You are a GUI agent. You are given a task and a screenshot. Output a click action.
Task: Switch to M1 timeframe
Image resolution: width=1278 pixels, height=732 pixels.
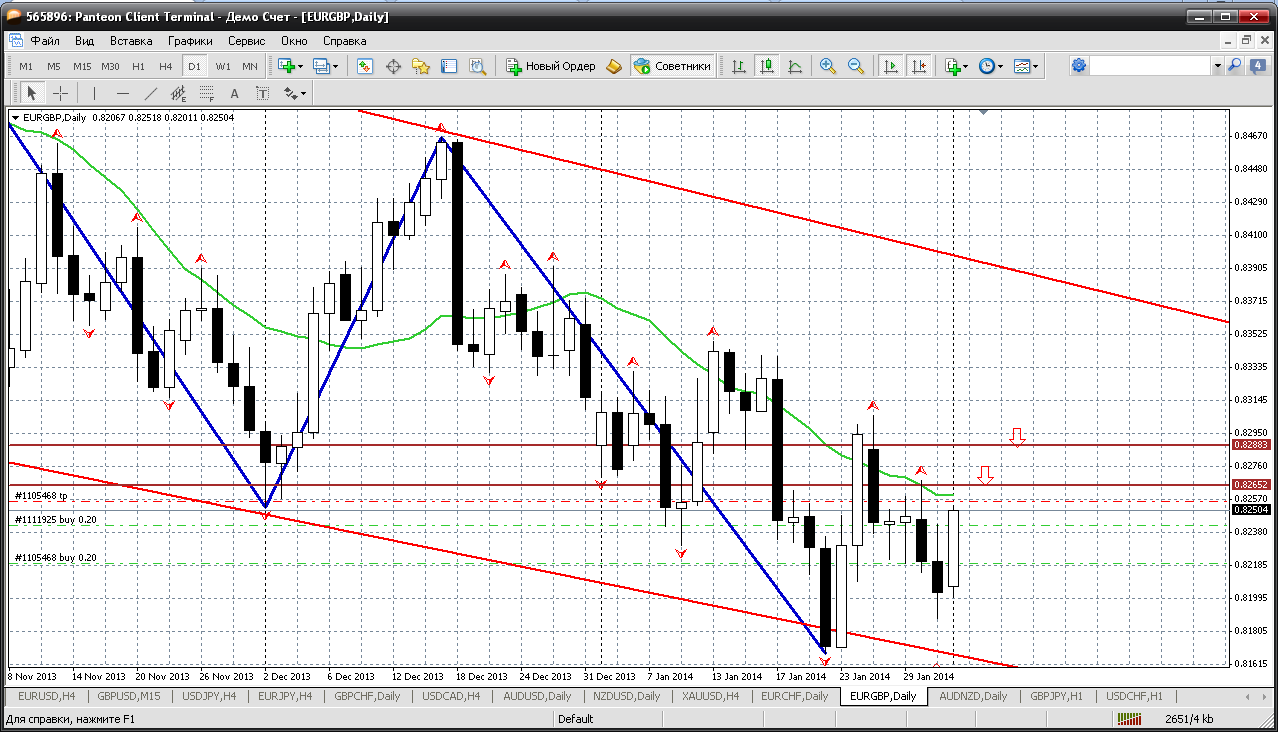(x=26, y=66)
